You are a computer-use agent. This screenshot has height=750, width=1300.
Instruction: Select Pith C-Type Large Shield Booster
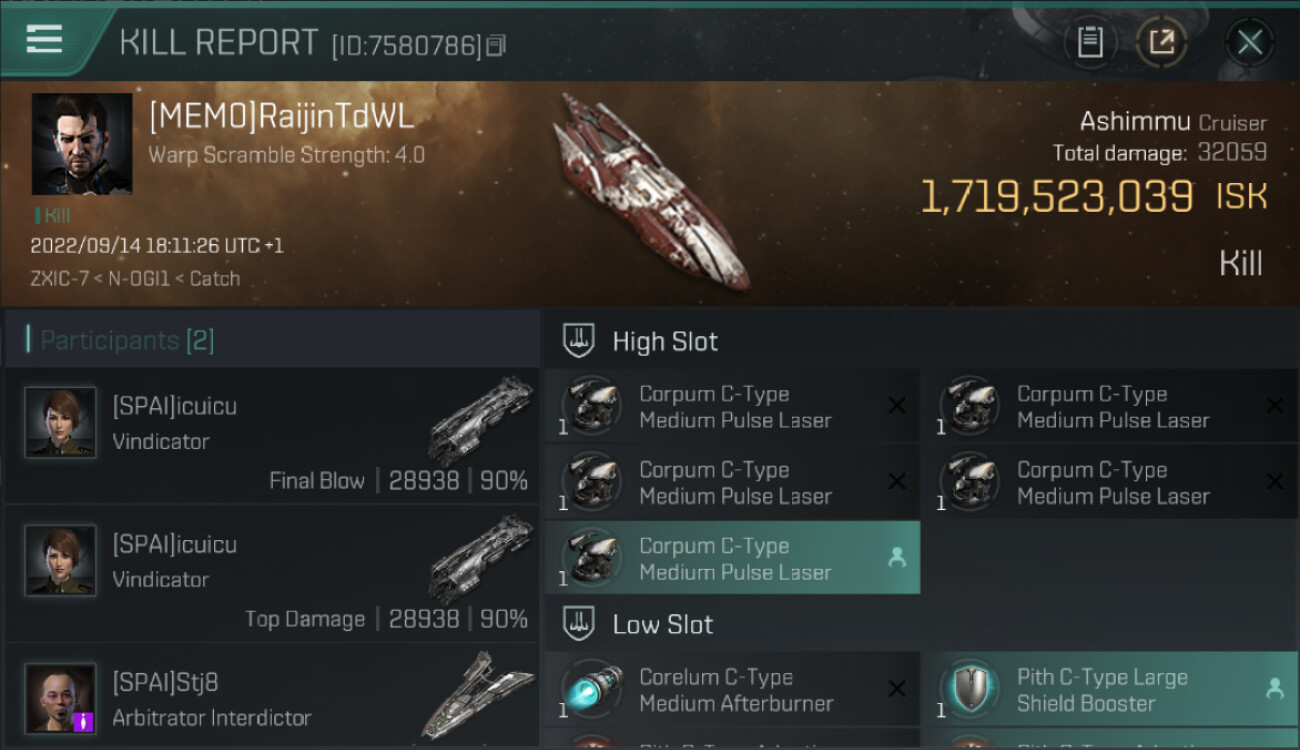tap(1109, 690)
